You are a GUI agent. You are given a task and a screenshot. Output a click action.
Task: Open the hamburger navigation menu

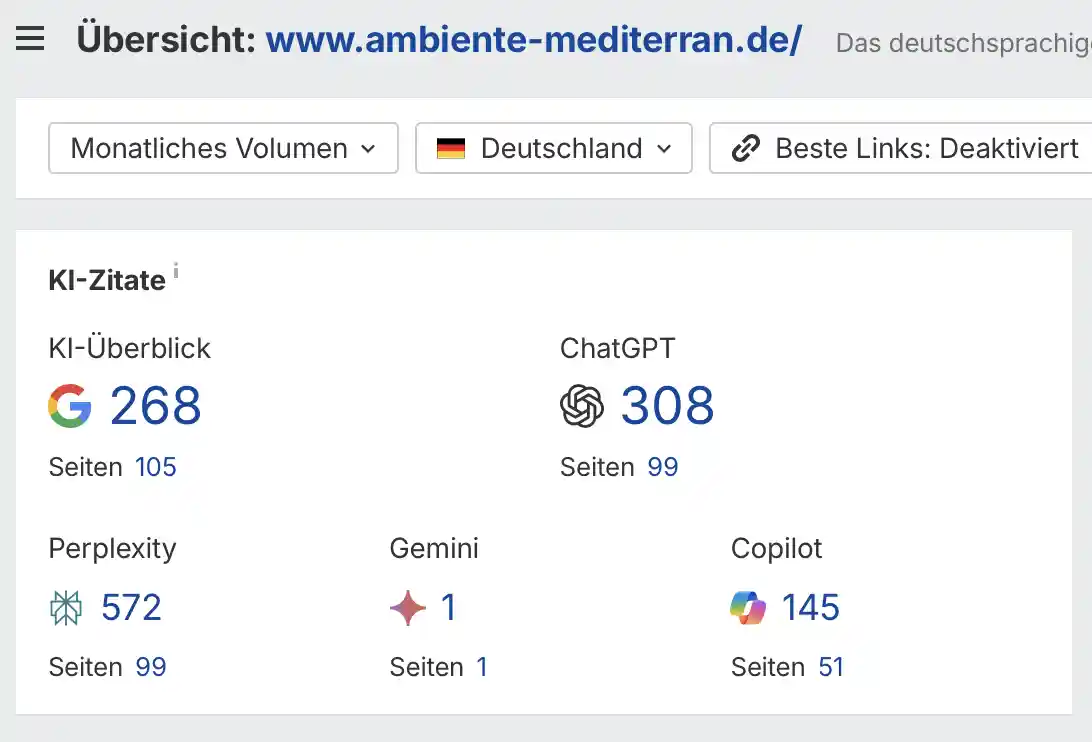29,39
